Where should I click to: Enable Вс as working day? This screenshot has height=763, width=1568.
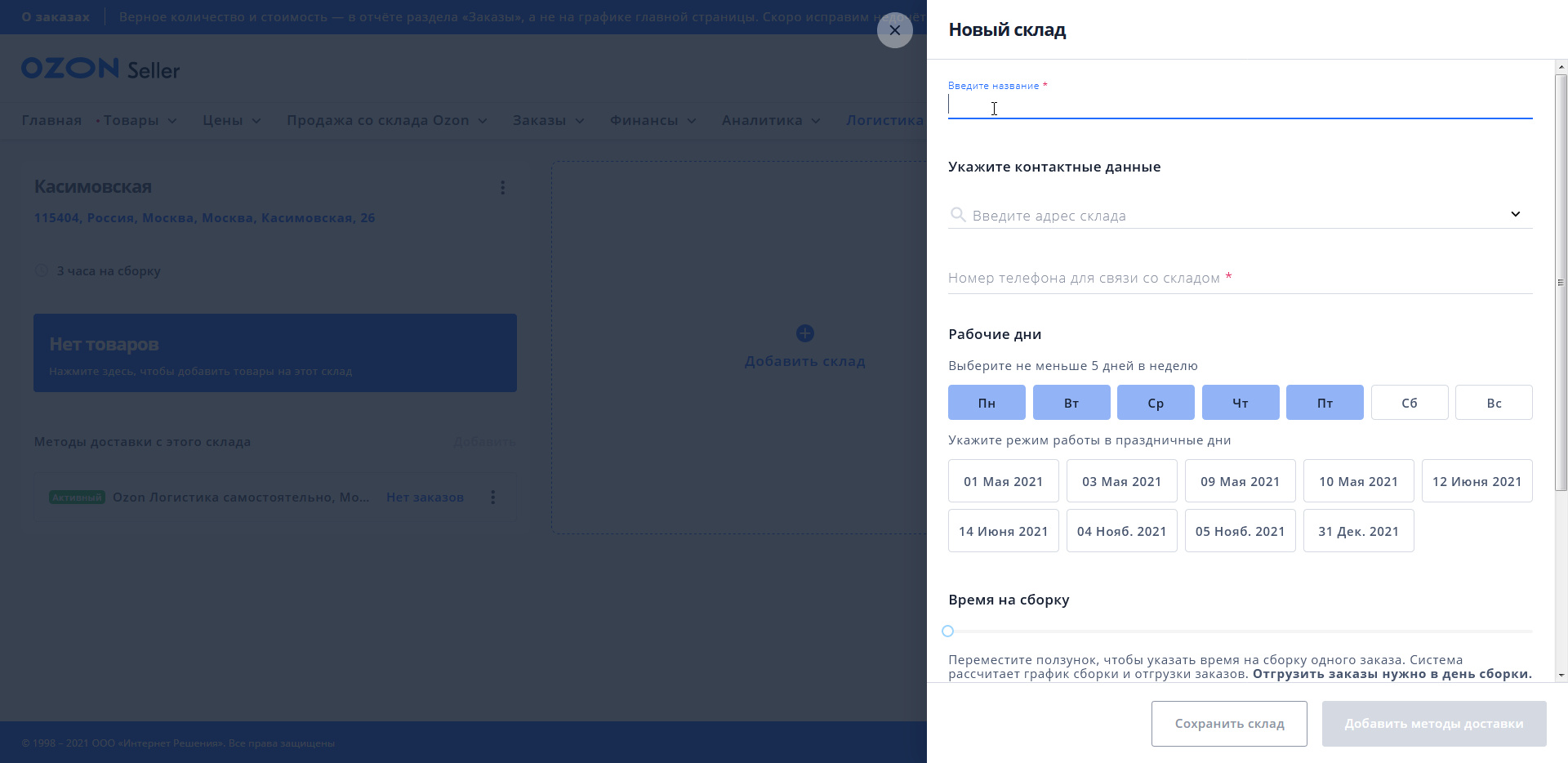point(1494,403)
